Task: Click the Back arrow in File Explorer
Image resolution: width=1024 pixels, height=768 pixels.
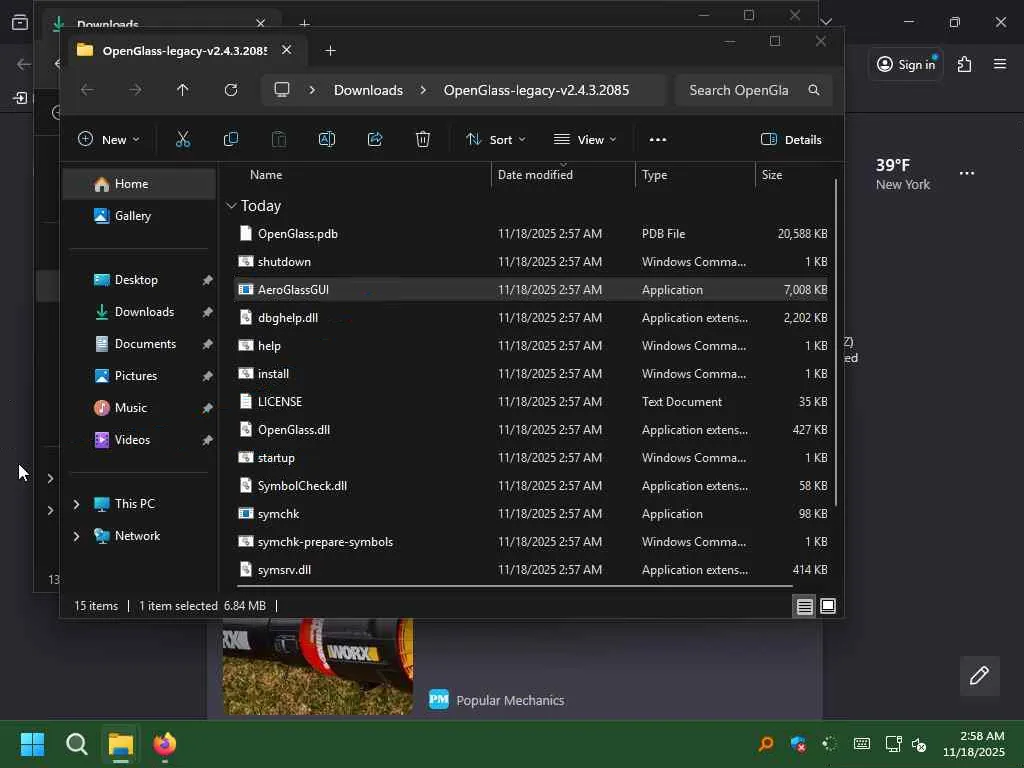Action: click(87, 90)
